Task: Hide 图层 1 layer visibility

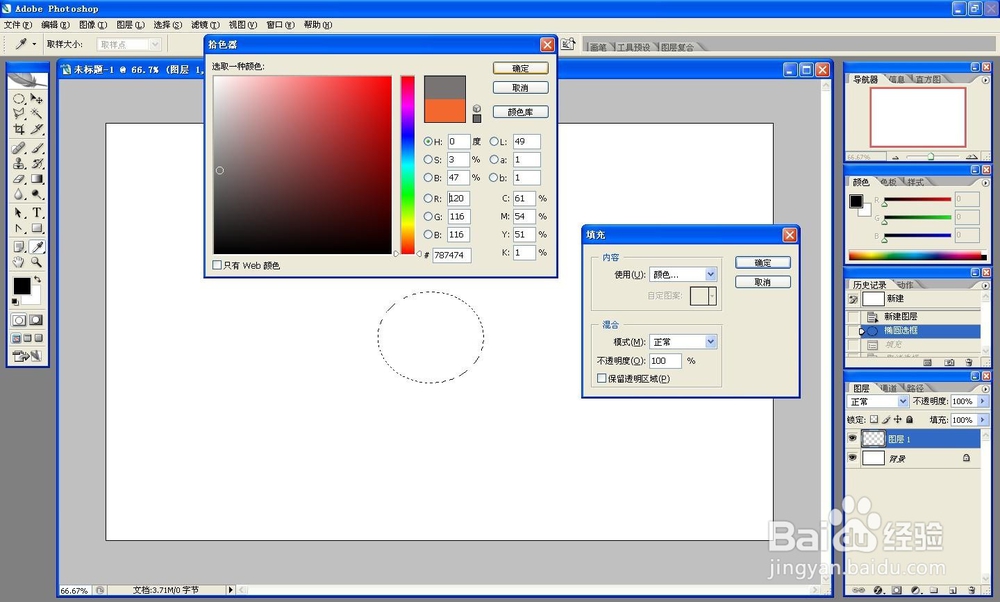Action: (852, 438)
